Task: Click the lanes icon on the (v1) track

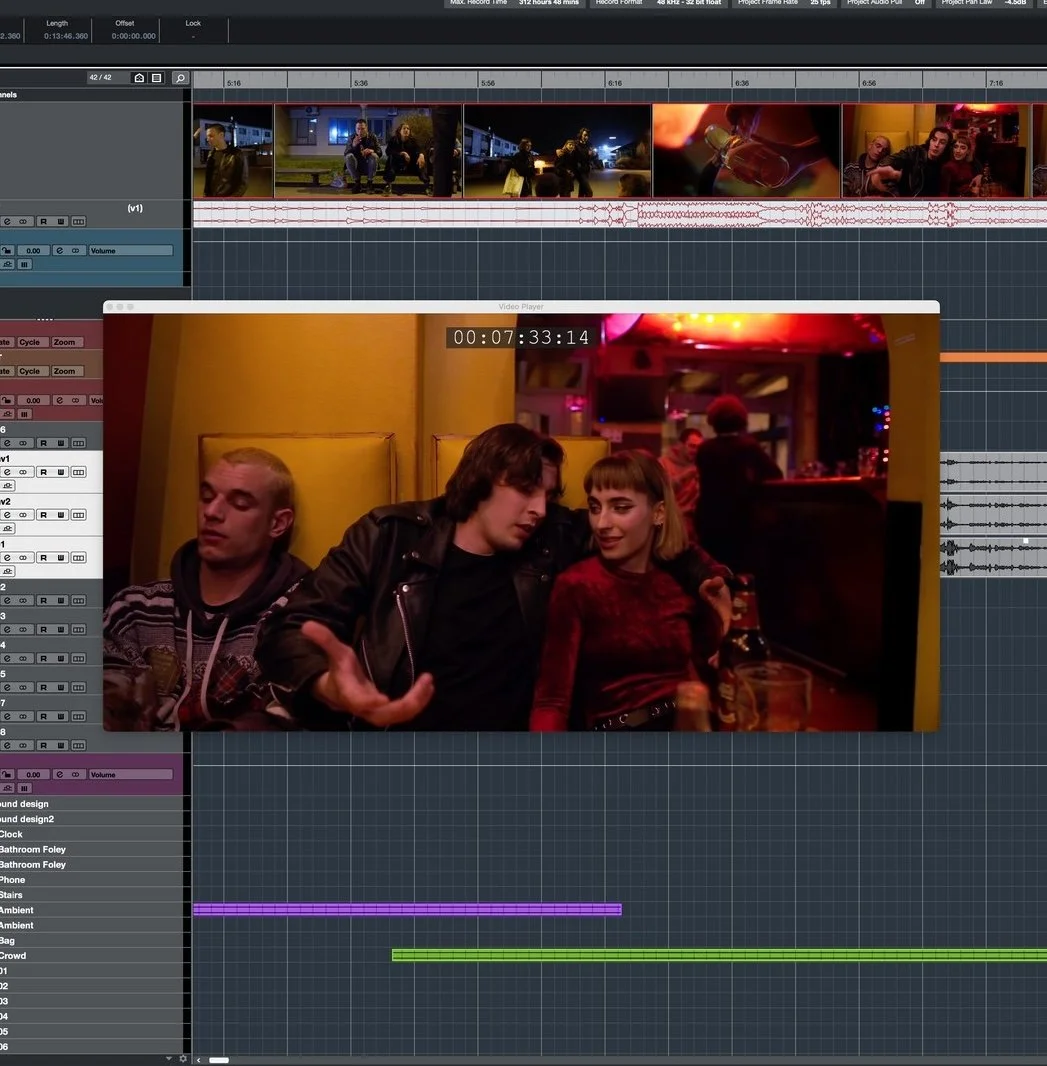Action: (x=79, y=222)
